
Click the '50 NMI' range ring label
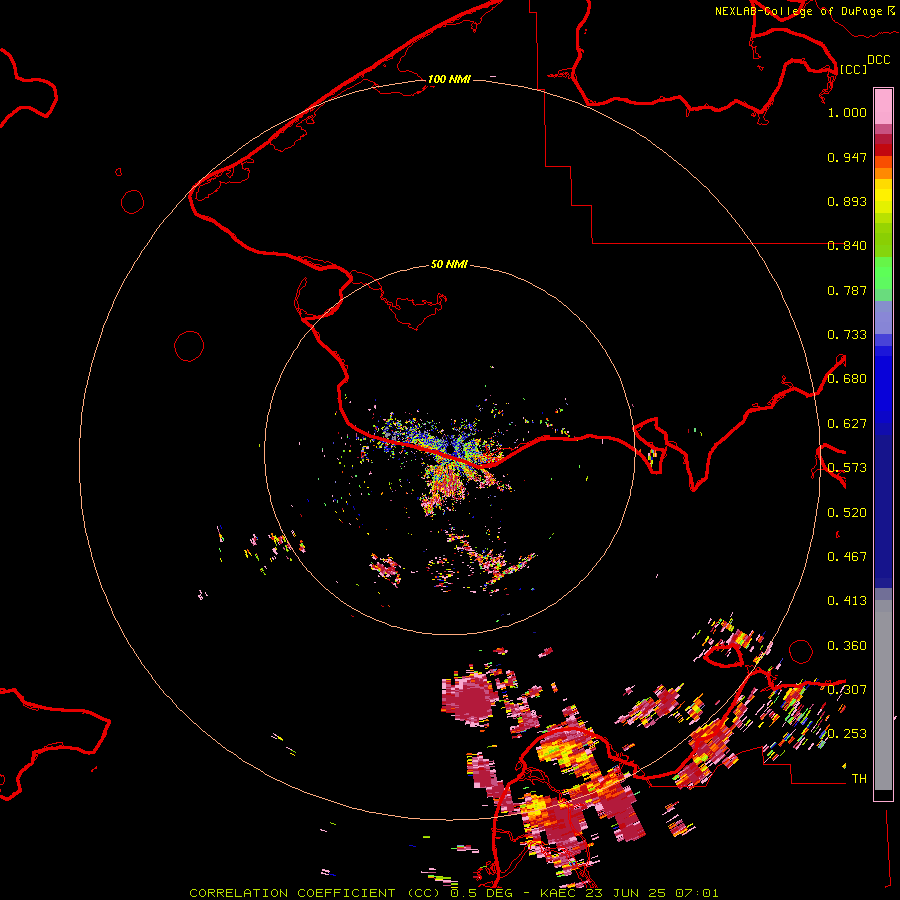pyautogui.click(x=449, y=264)
